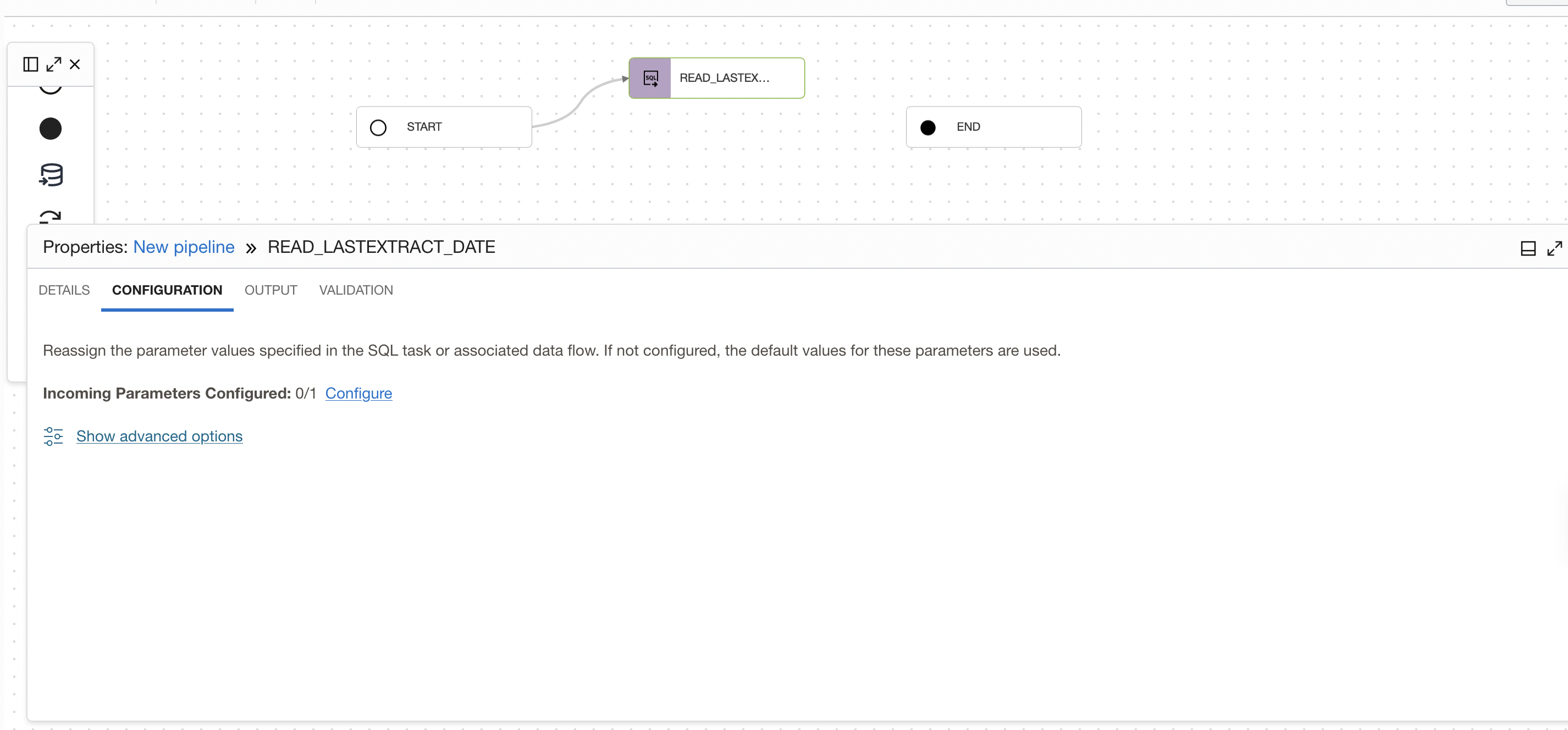Open the VALIDATION tab
1568x730 pixels.
pos(356,290)
